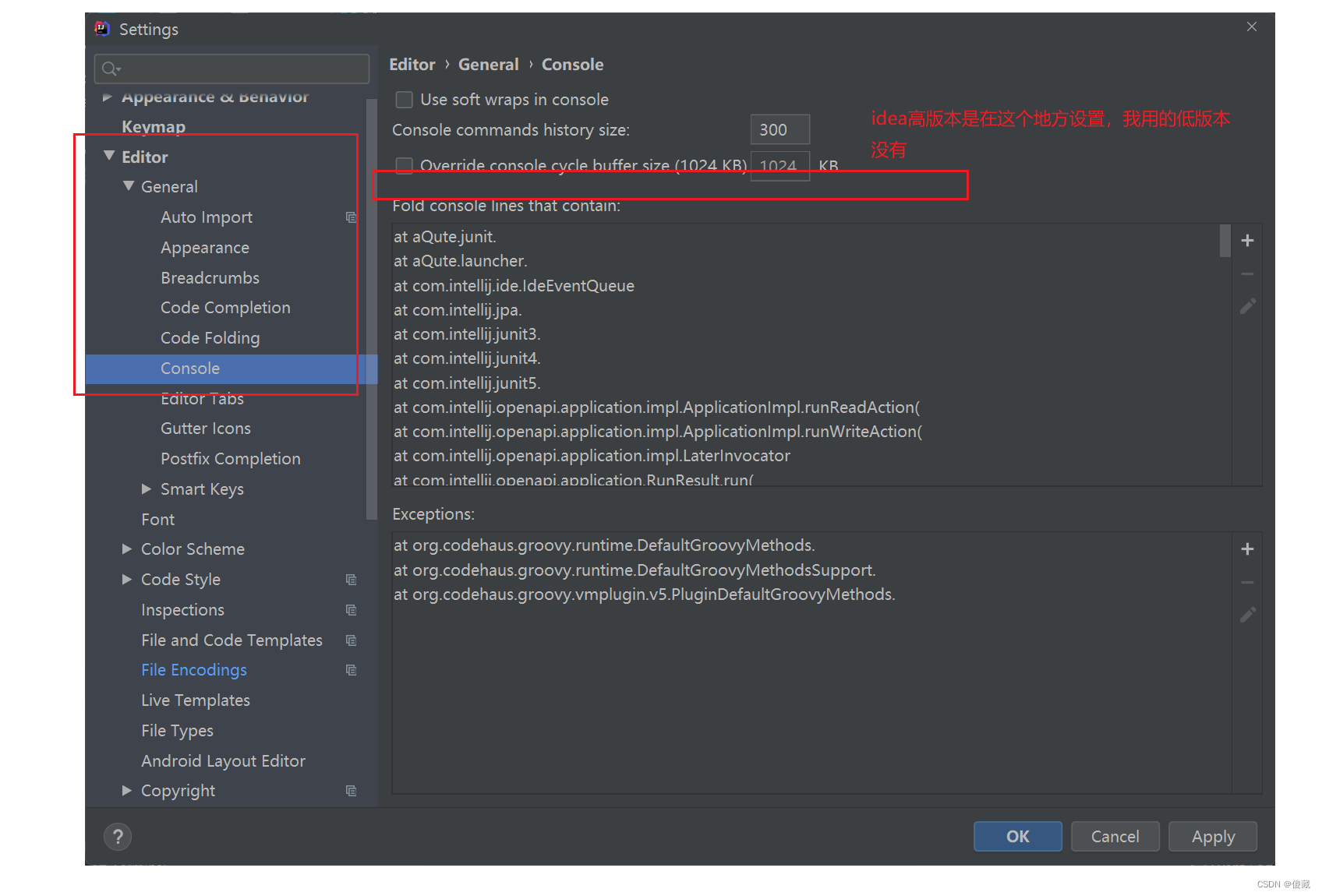Collapse the General tree node
This screenshot has height=896, width=1322.
click(x=129, y=186)
